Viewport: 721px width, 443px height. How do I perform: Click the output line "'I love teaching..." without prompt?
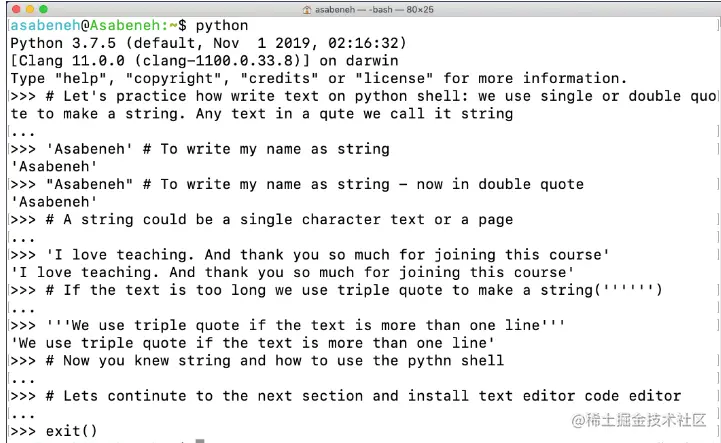click(x=292, y=272)
